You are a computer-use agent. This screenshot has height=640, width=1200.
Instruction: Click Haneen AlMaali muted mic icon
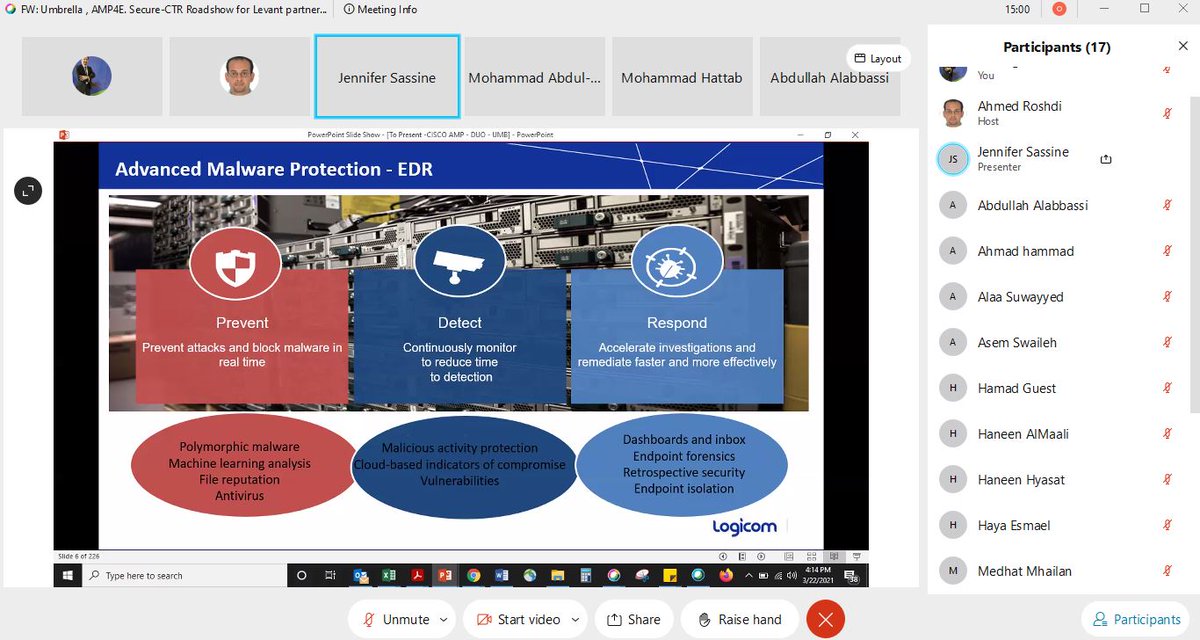[1167, 434]
